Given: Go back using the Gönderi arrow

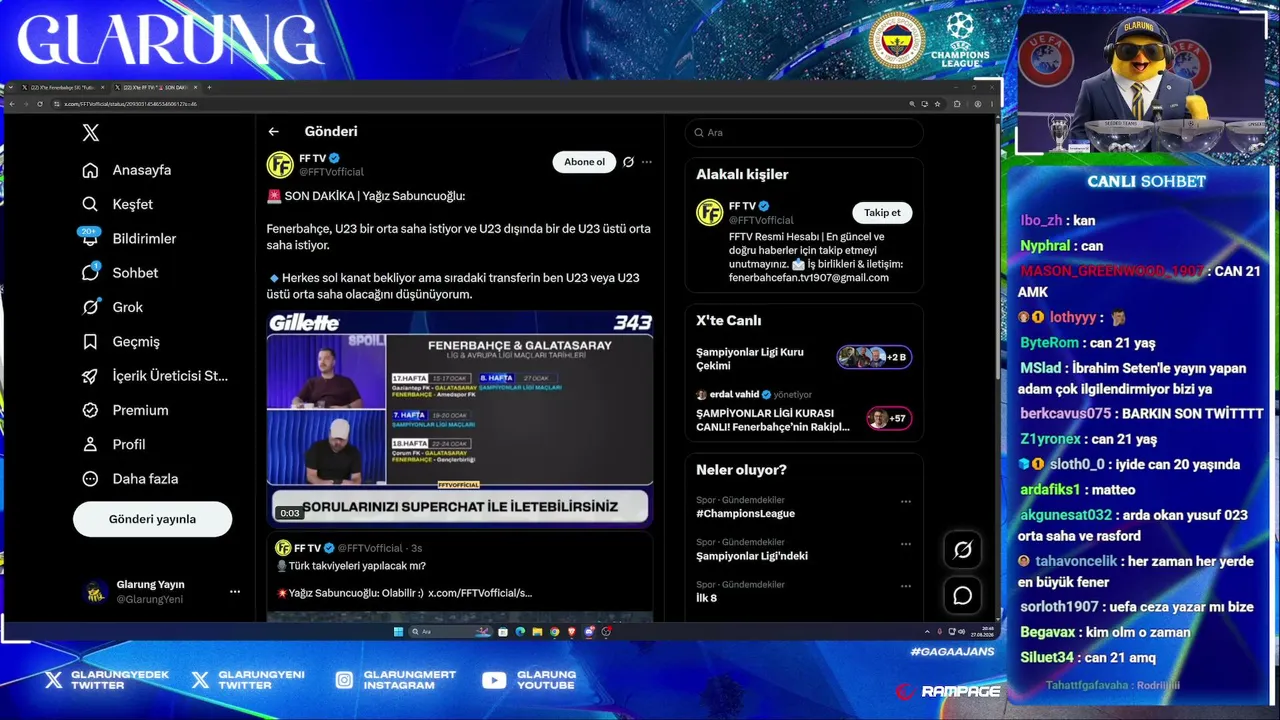Looking at the screenshot, I should click(273, 131).
